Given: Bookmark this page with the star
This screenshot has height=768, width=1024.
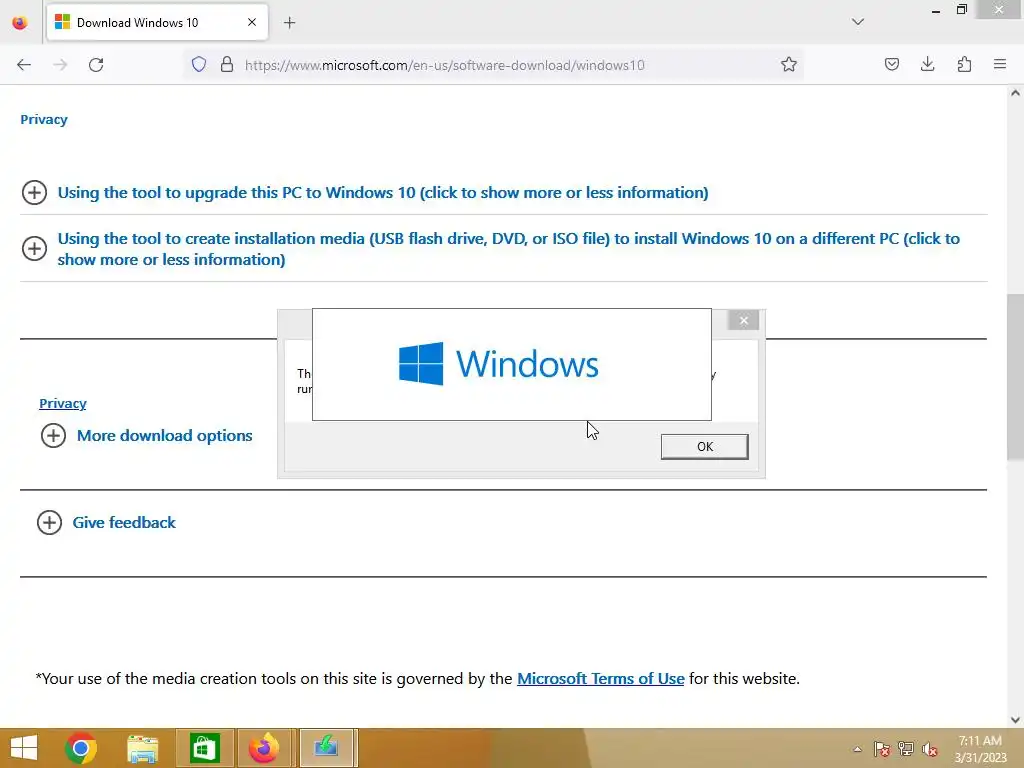Looking at the screenshot, I should coord(789,65).
